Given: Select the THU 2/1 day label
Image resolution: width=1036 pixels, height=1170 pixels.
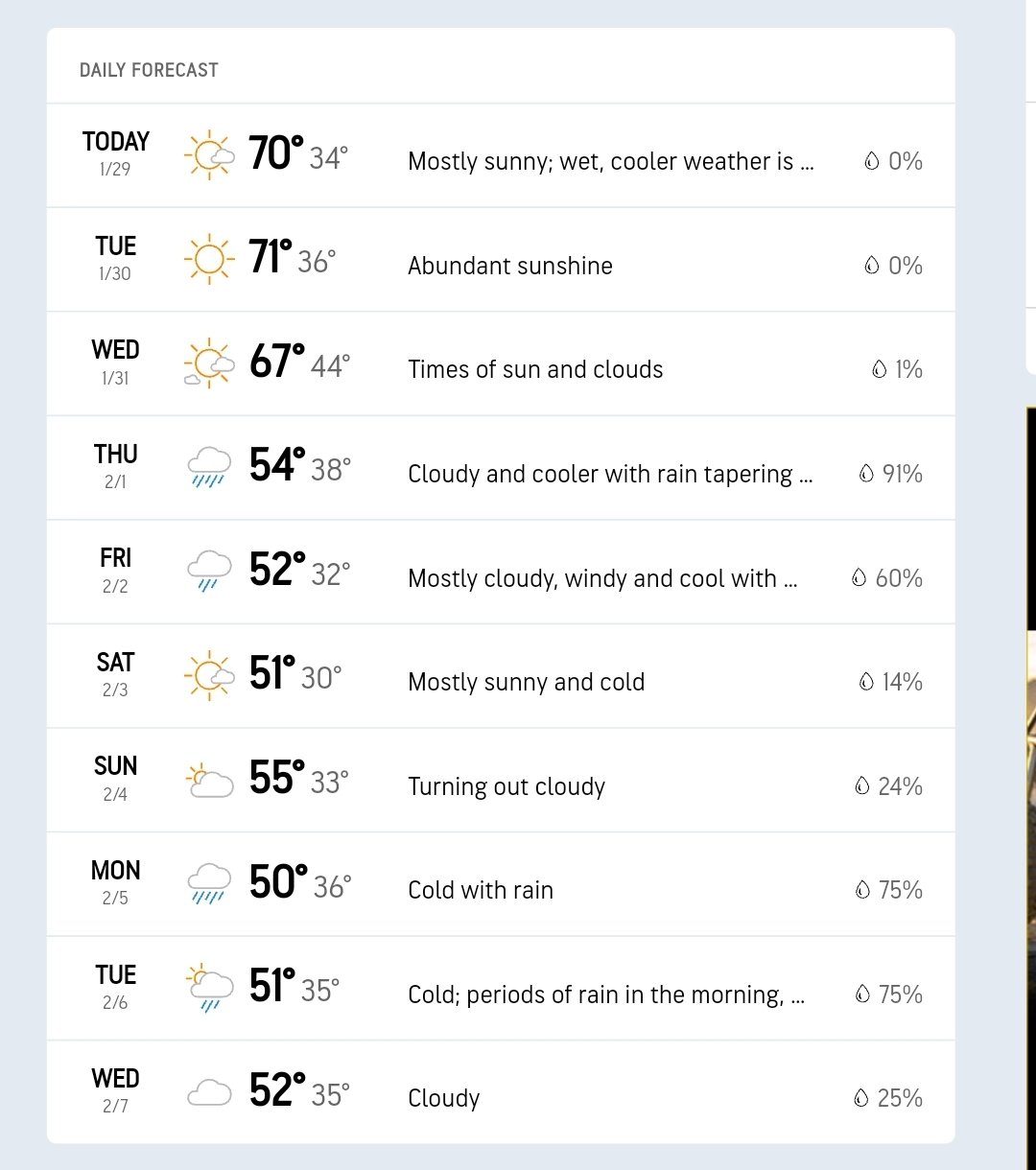Looking at the screenshot, I should 115,465.
